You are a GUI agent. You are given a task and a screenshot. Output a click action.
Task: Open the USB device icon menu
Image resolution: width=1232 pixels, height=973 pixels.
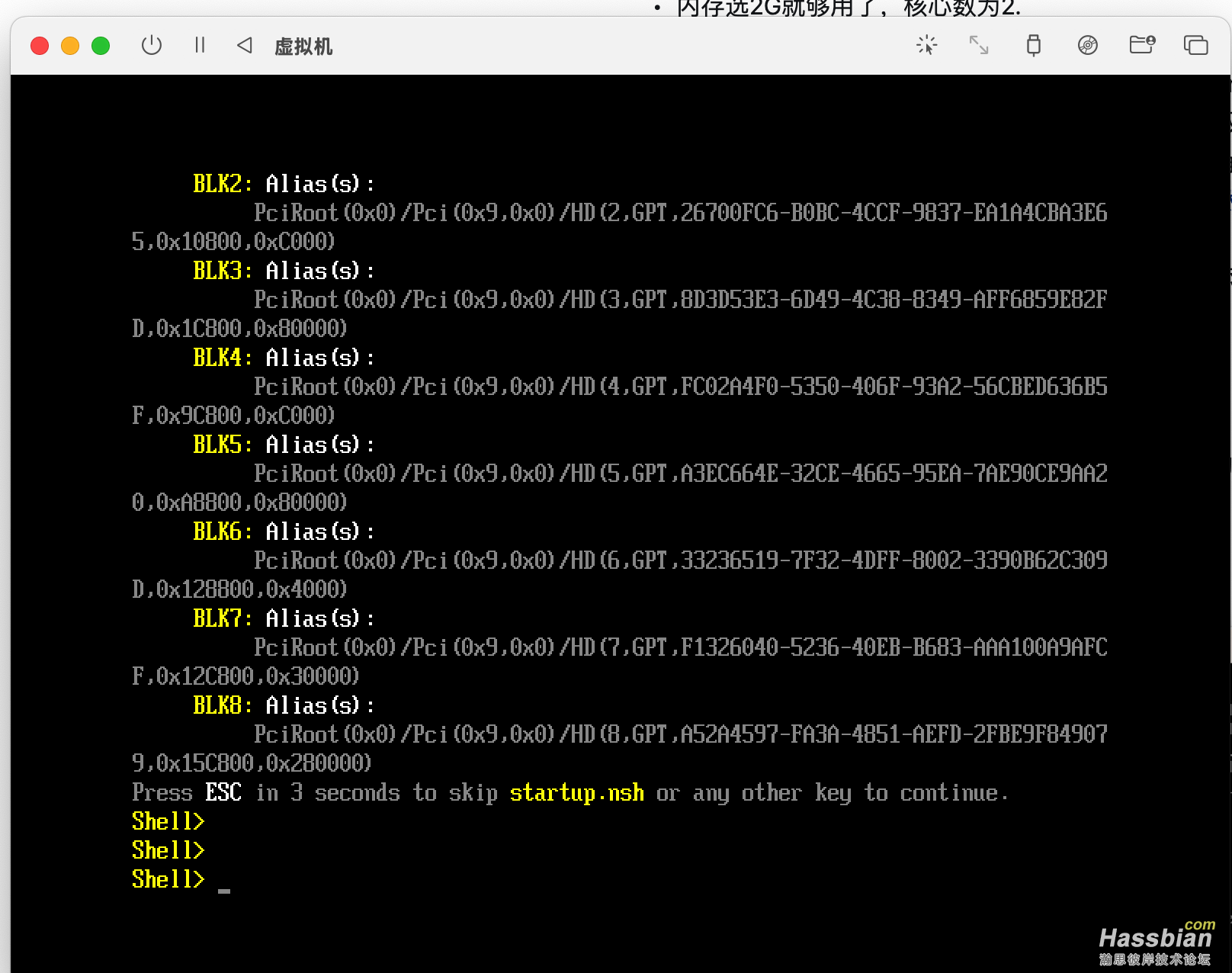[1034, 46]
